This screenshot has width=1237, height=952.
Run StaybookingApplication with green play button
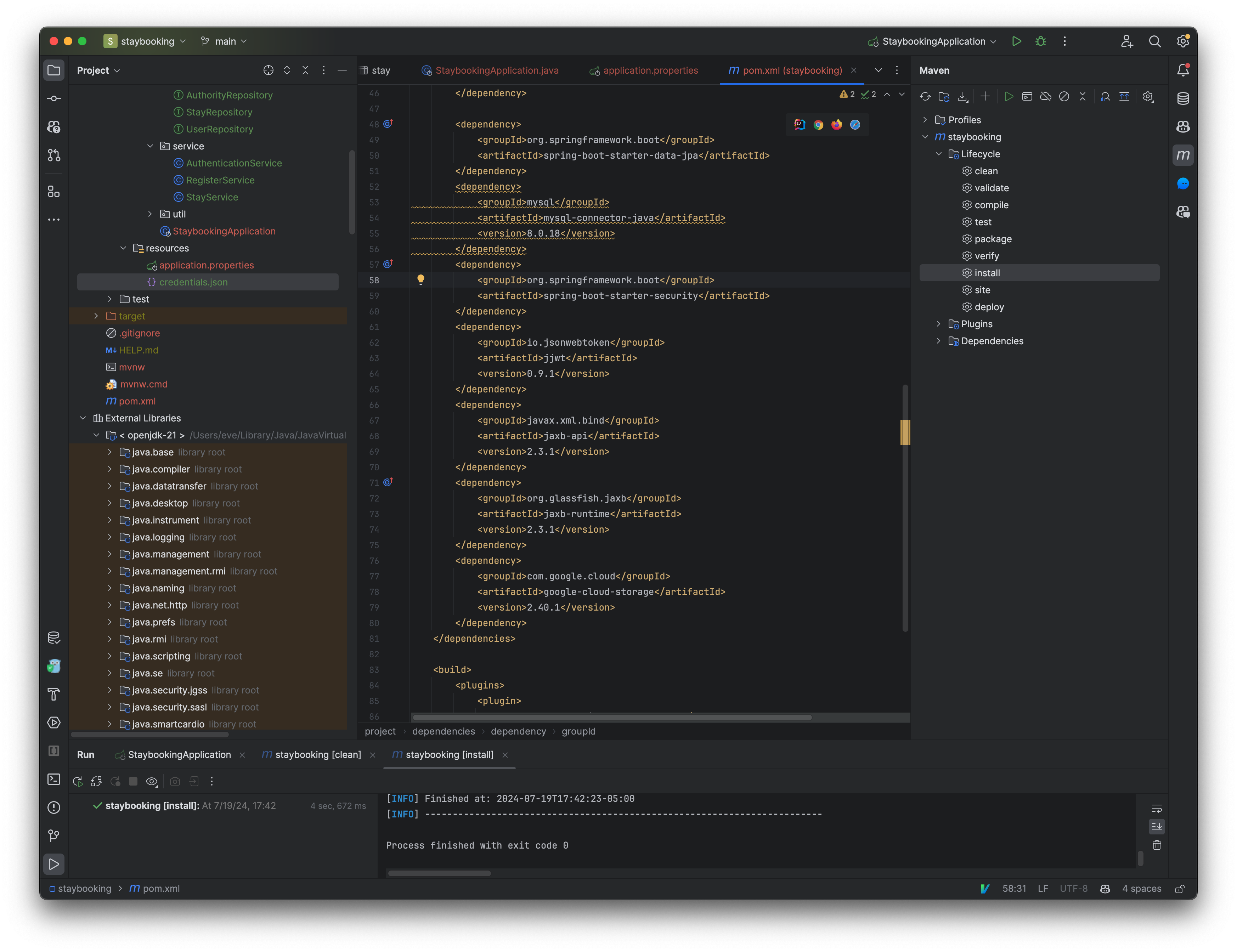[x=1017, y=41]
